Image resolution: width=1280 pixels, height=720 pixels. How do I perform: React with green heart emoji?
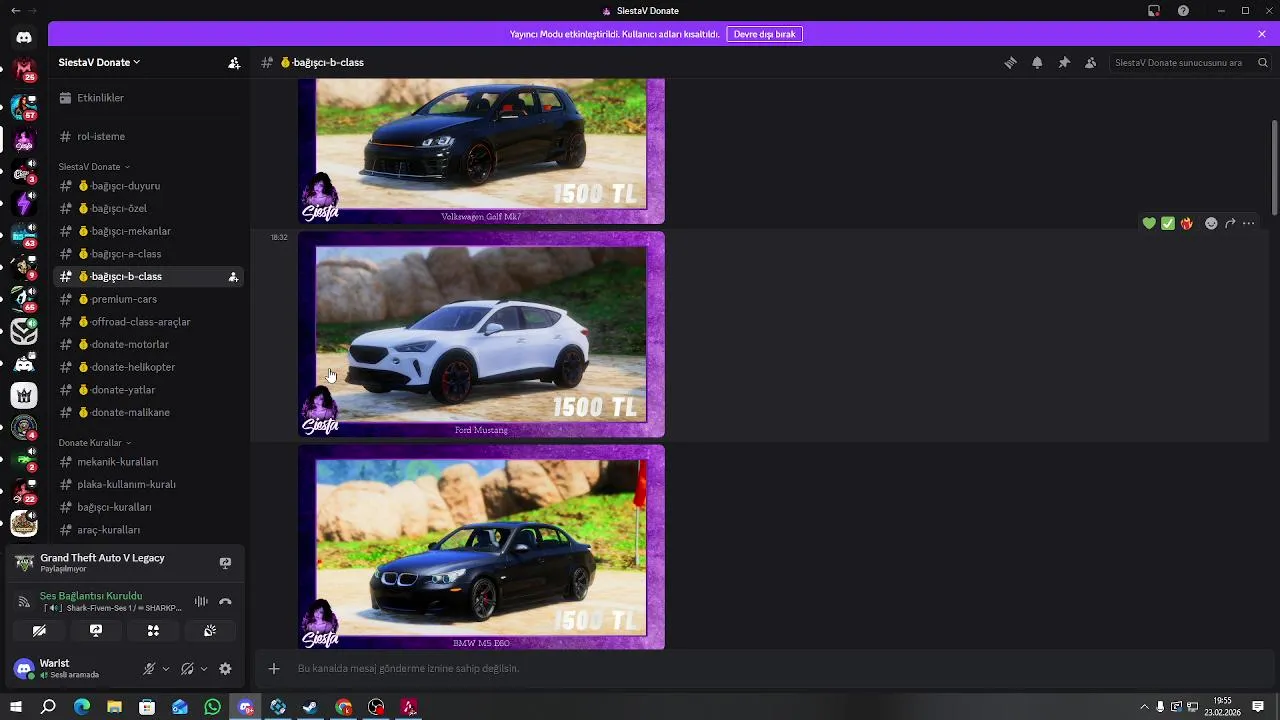click(x=1149, y=223)
